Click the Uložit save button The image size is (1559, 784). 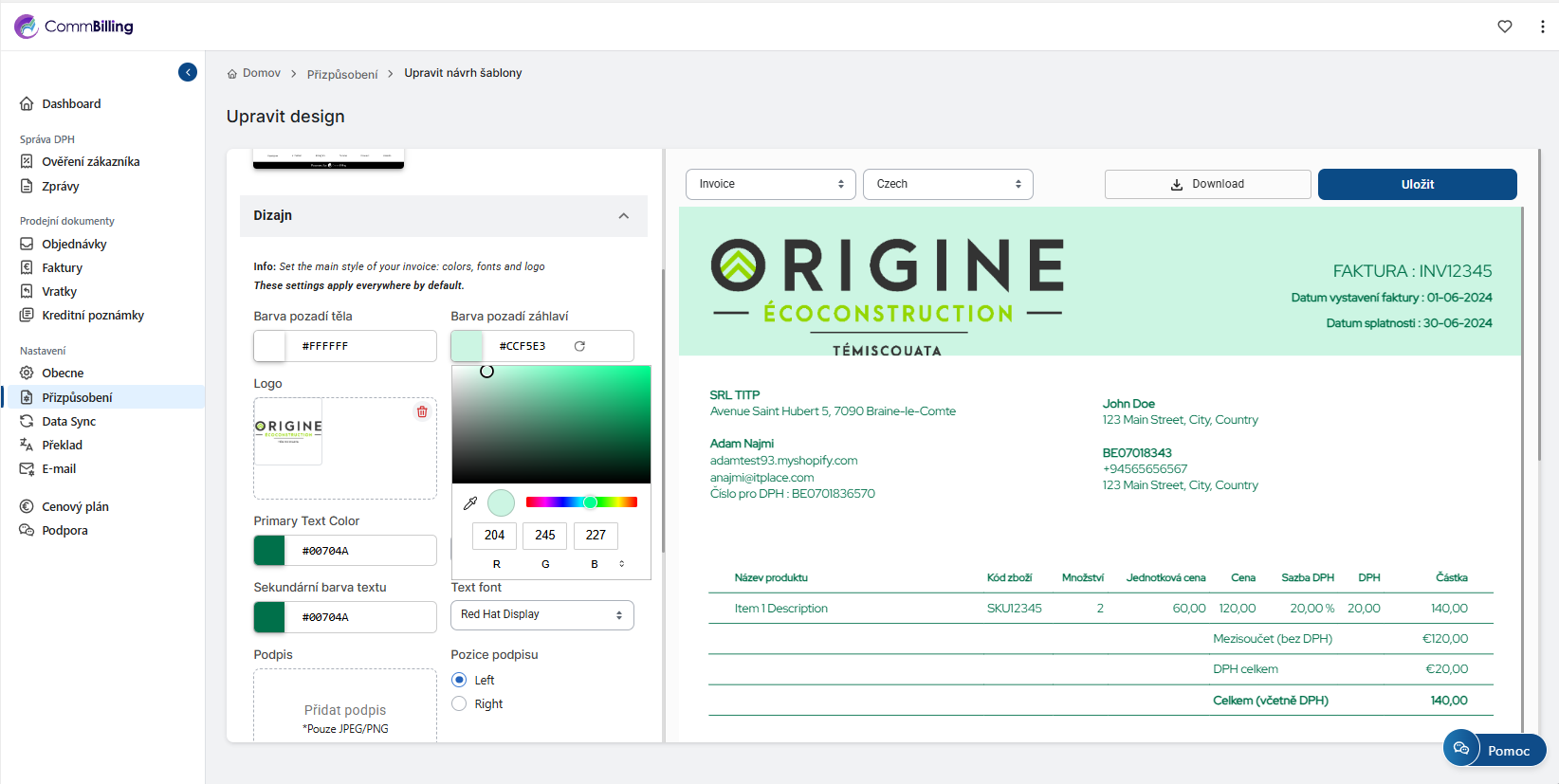(1417, 184)
